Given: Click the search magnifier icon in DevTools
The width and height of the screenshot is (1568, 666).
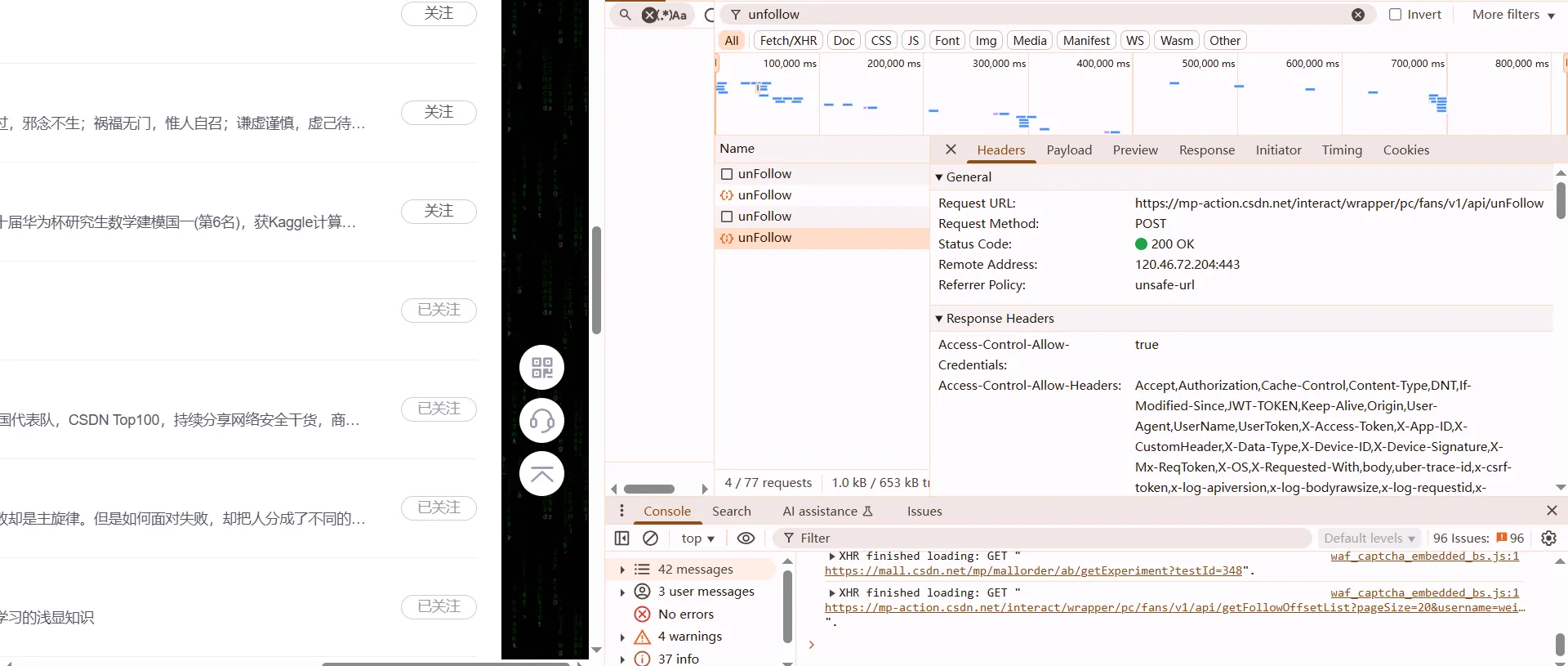Looking at the screenshot, I should [x=625, y=15].
